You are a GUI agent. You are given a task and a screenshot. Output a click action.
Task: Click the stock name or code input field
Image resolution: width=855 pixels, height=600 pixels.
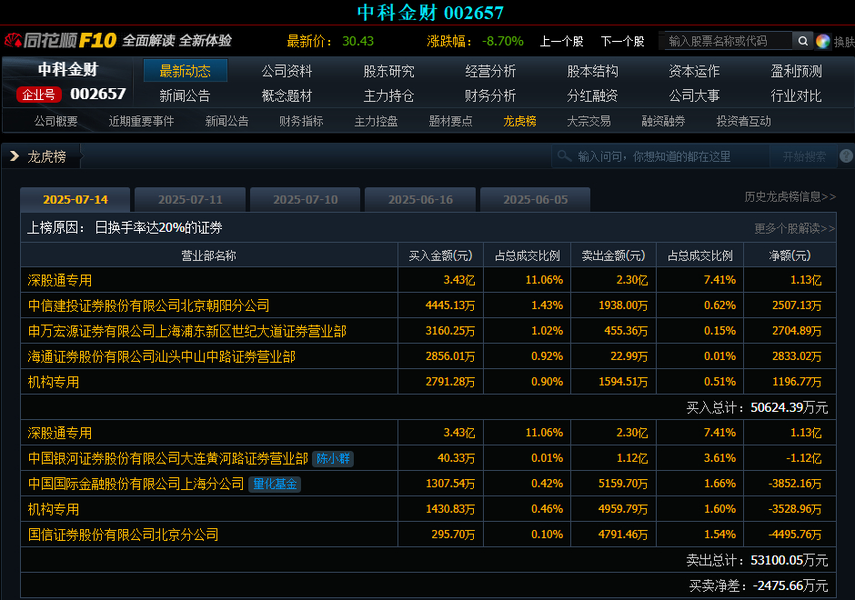coord(725,41)
